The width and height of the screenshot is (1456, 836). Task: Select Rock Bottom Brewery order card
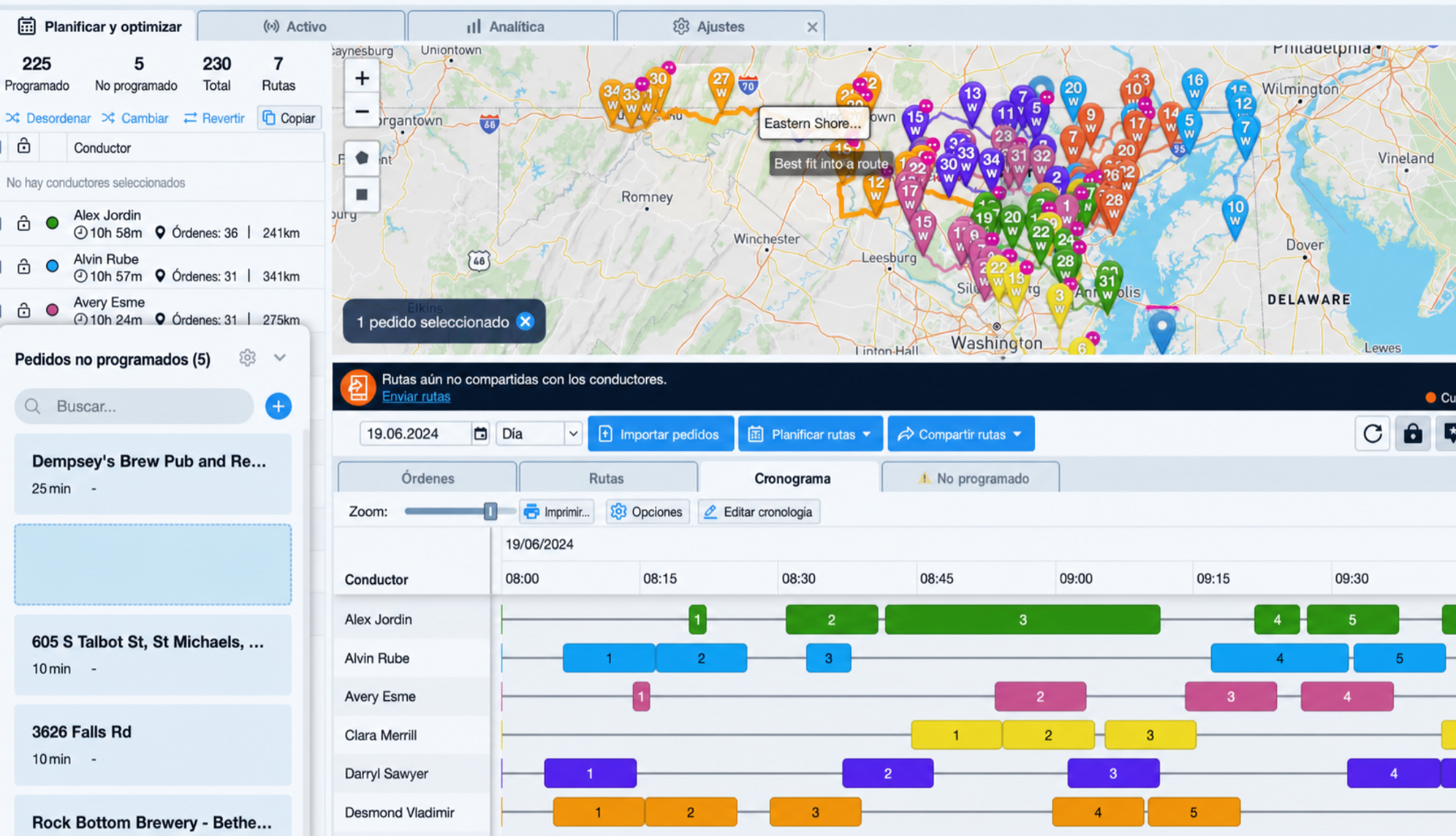(153, 816)
